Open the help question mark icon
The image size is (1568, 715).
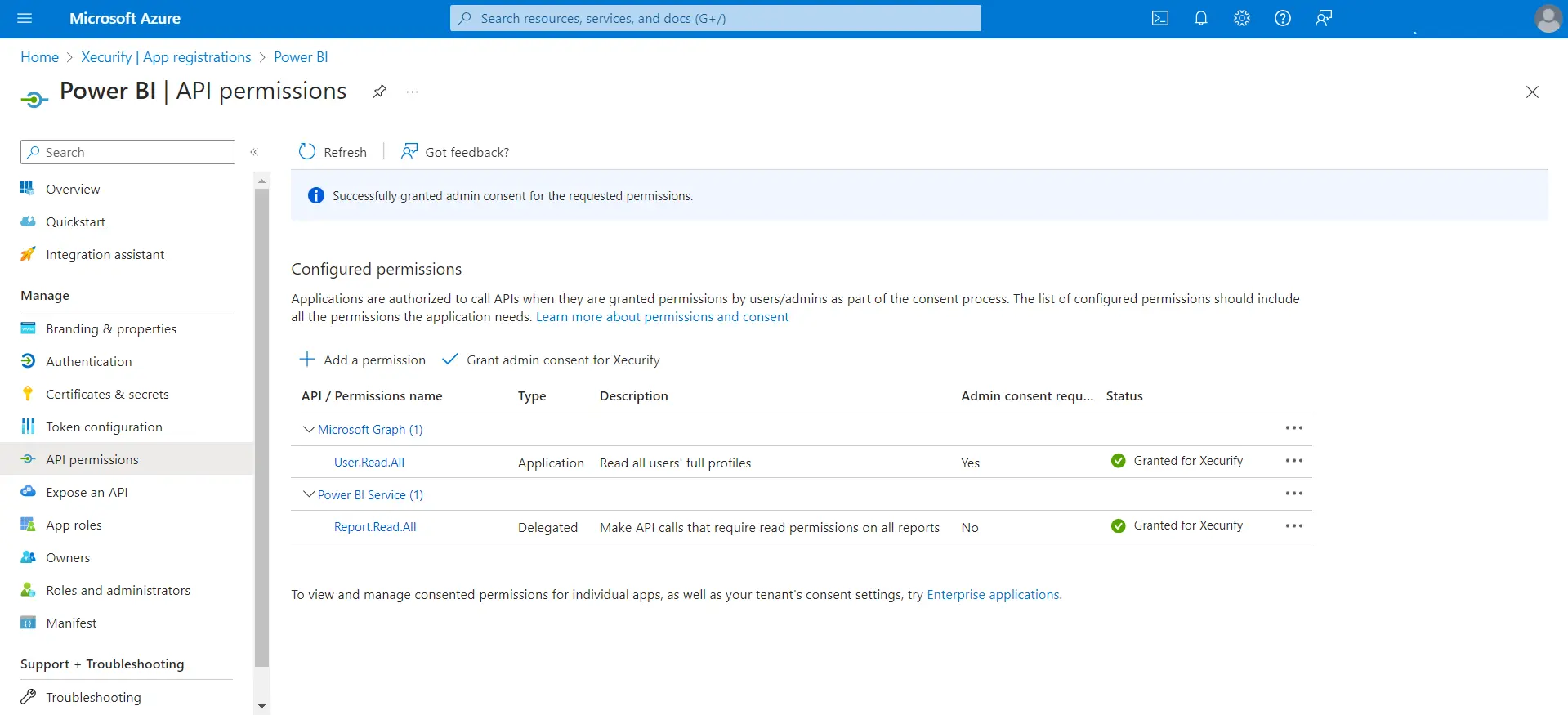(1283, 18)
